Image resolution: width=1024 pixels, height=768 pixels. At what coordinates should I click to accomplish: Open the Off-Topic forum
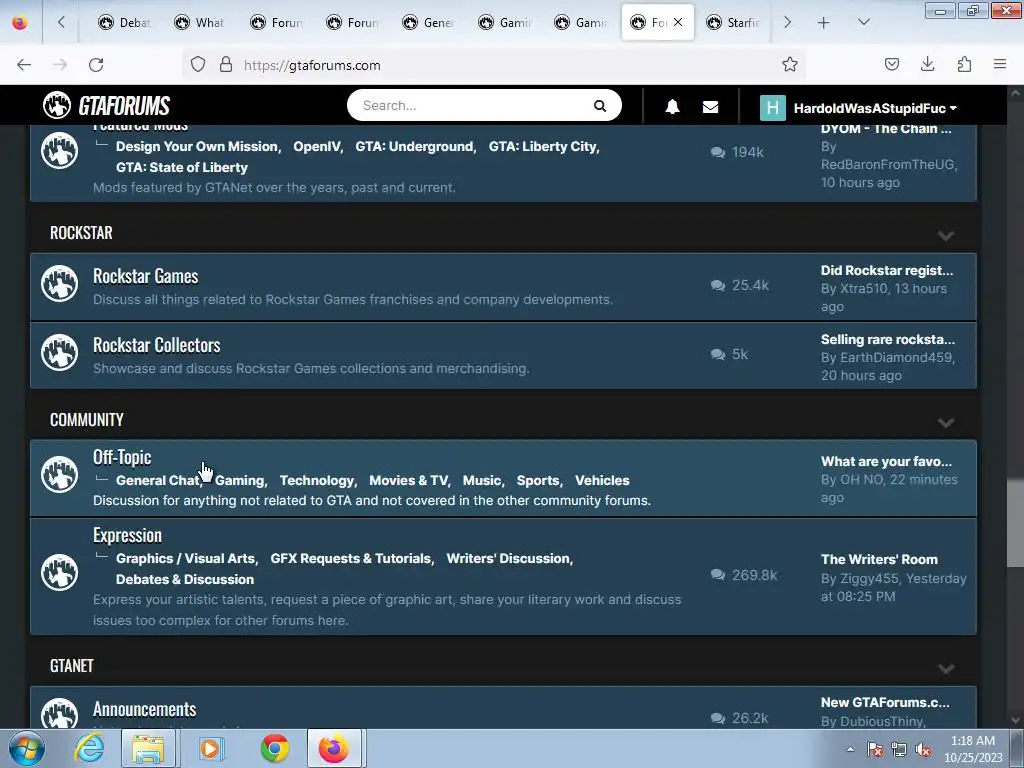[x=122, y=457]
